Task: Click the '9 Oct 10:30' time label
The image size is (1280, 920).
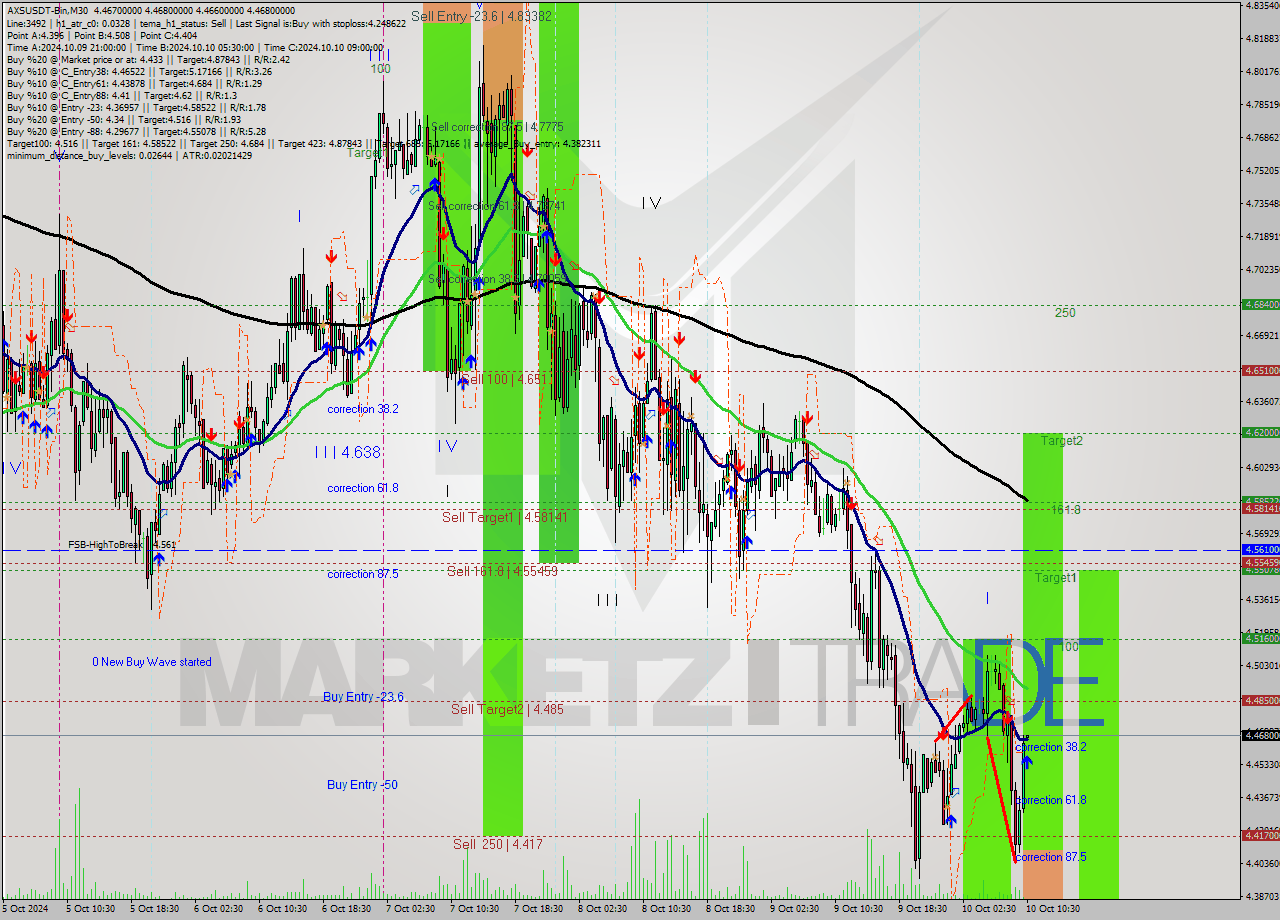Action: (859, 909)
